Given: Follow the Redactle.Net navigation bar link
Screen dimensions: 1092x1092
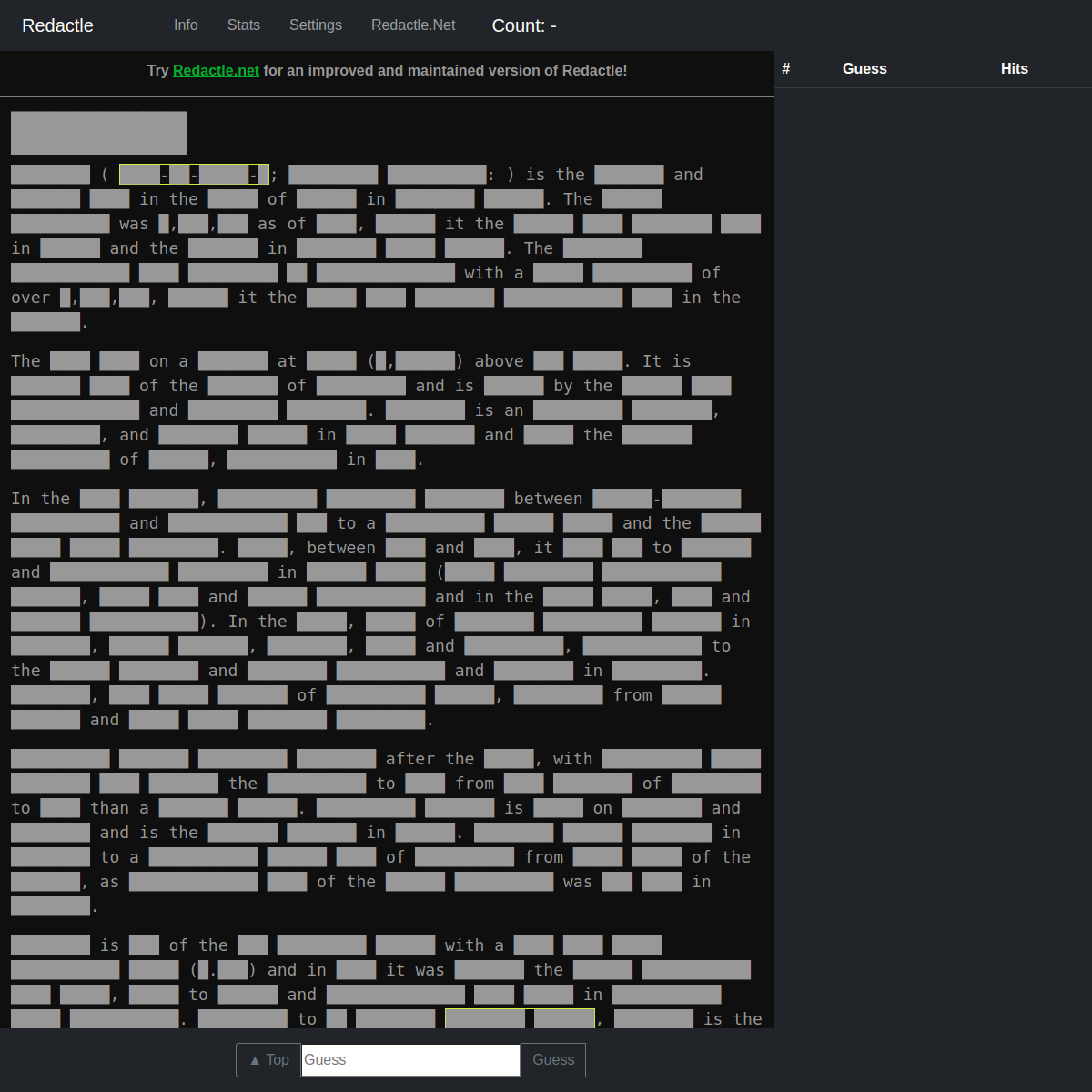Looking at the screenshot, I should (413, 25).
